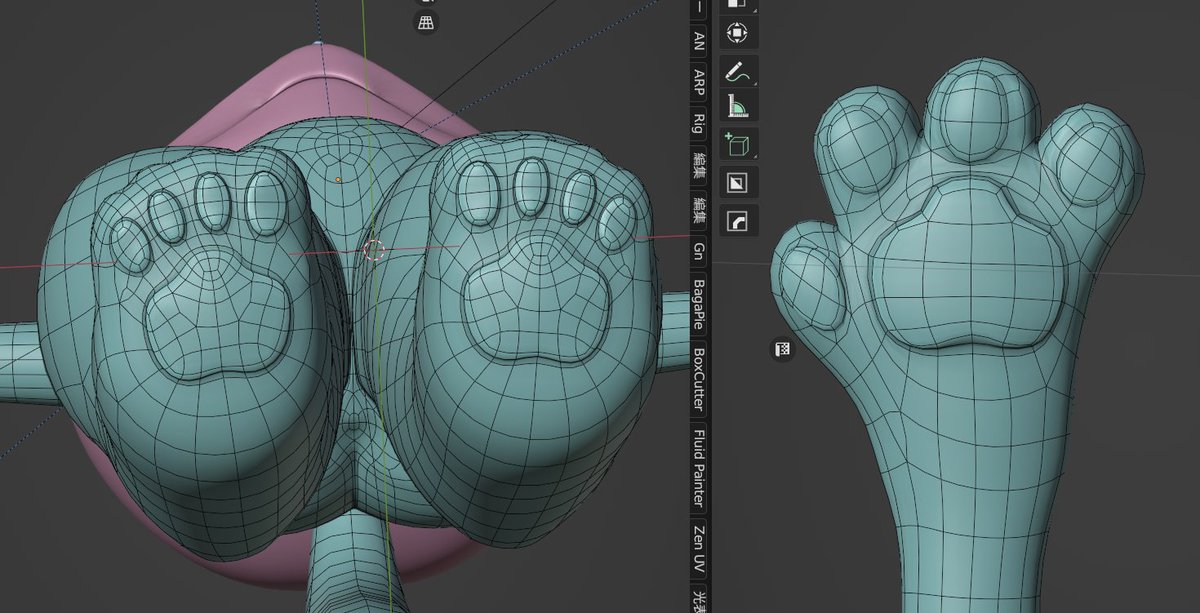Switch to the Rig sidebar tab
Image resolution: width=1200 pixels, height=613 pixels.
(x=700, y=123)
